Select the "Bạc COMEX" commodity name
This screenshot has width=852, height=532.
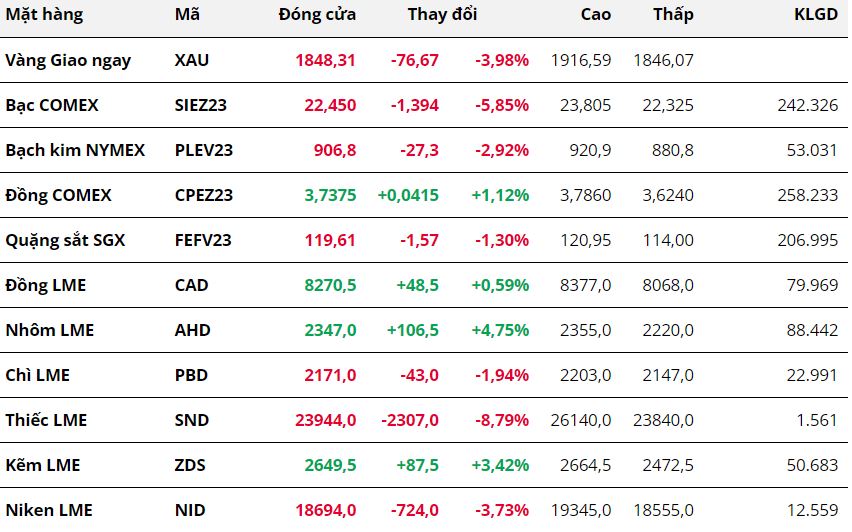tap(52, 105)
